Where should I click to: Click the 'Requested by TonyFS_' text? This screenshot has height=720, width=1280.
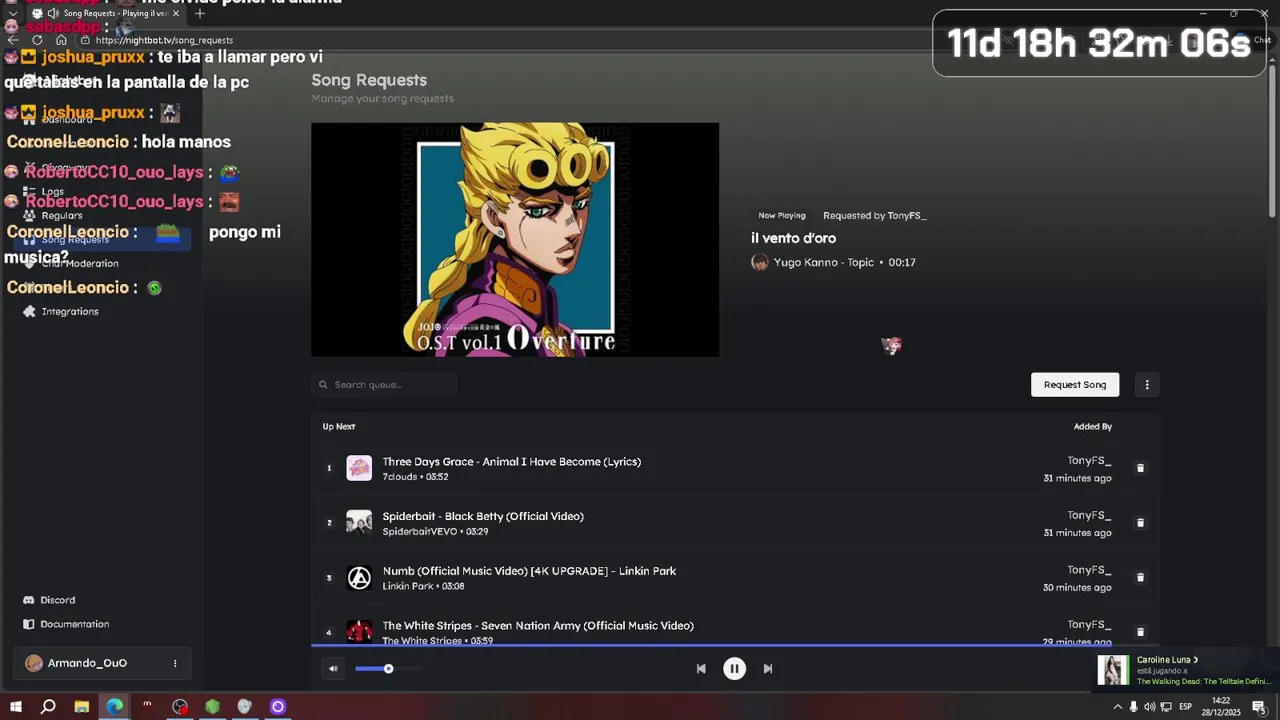point(874,216)
